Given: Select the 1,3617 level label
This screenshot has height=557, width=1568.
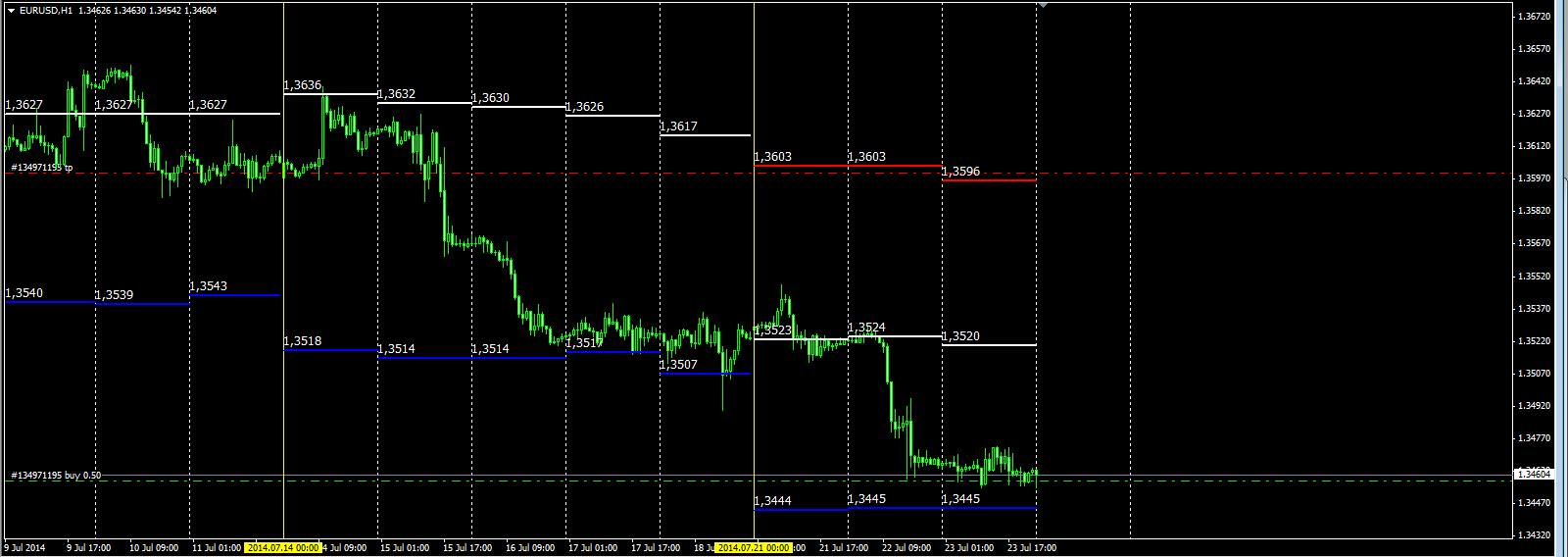Looking at the screenshot, I should (679, 127).
